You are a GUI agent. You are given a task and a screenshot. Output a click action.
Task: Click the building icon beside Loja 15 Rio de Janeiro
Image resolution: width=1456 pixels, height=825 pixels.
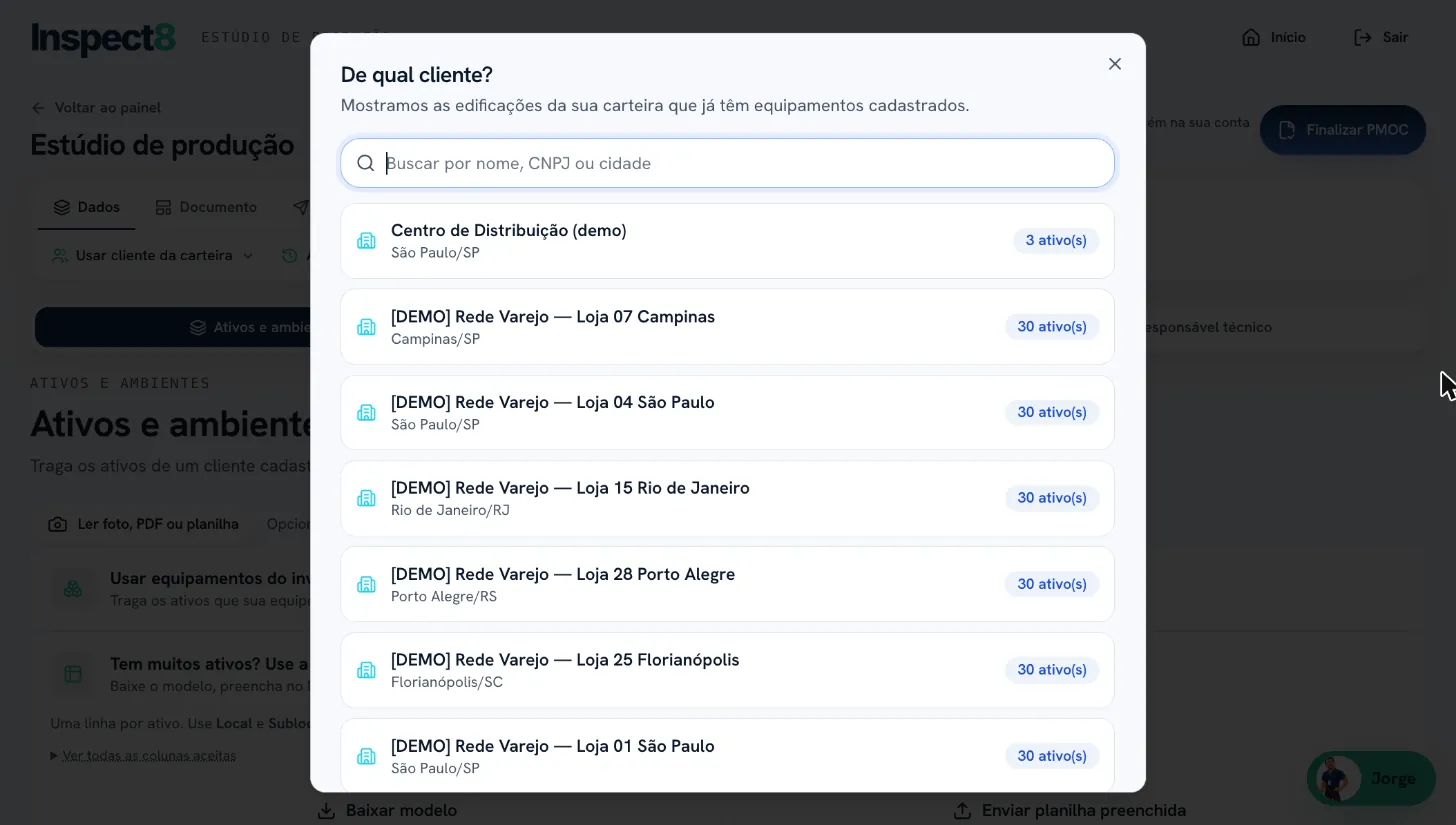pyautogui.click(x=366, y=498)
